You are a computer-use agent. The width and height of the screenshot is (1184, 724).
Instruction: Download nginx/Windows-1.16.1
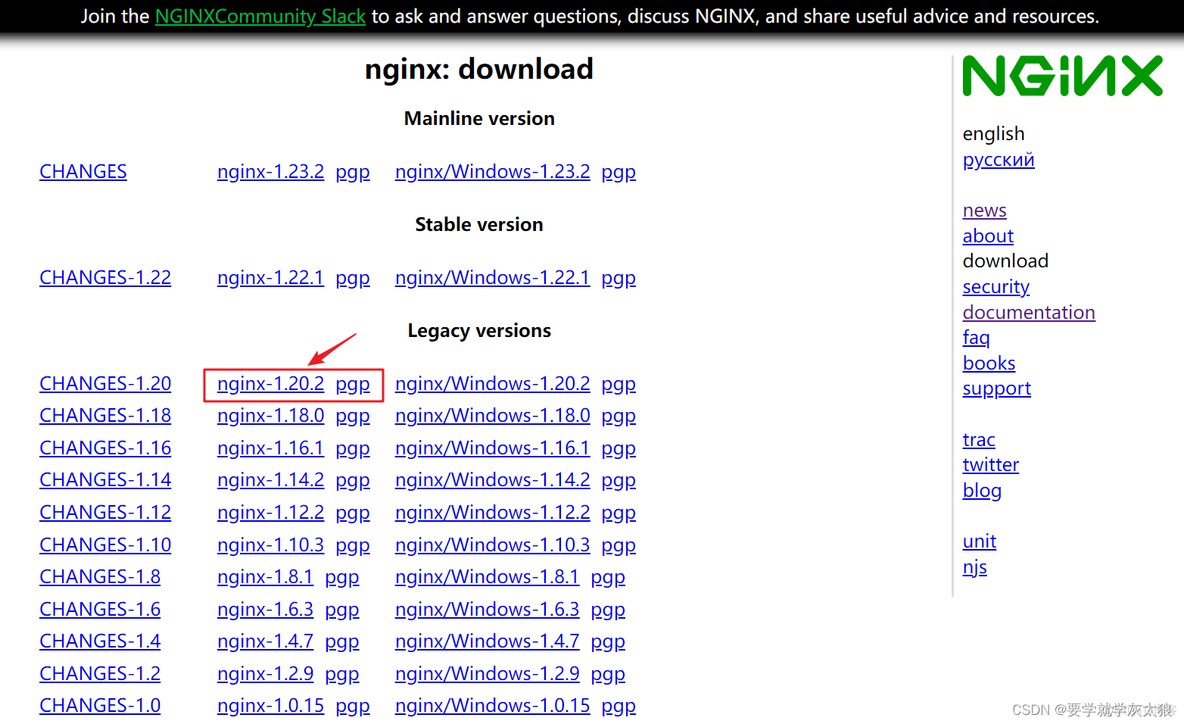point(492,448)
